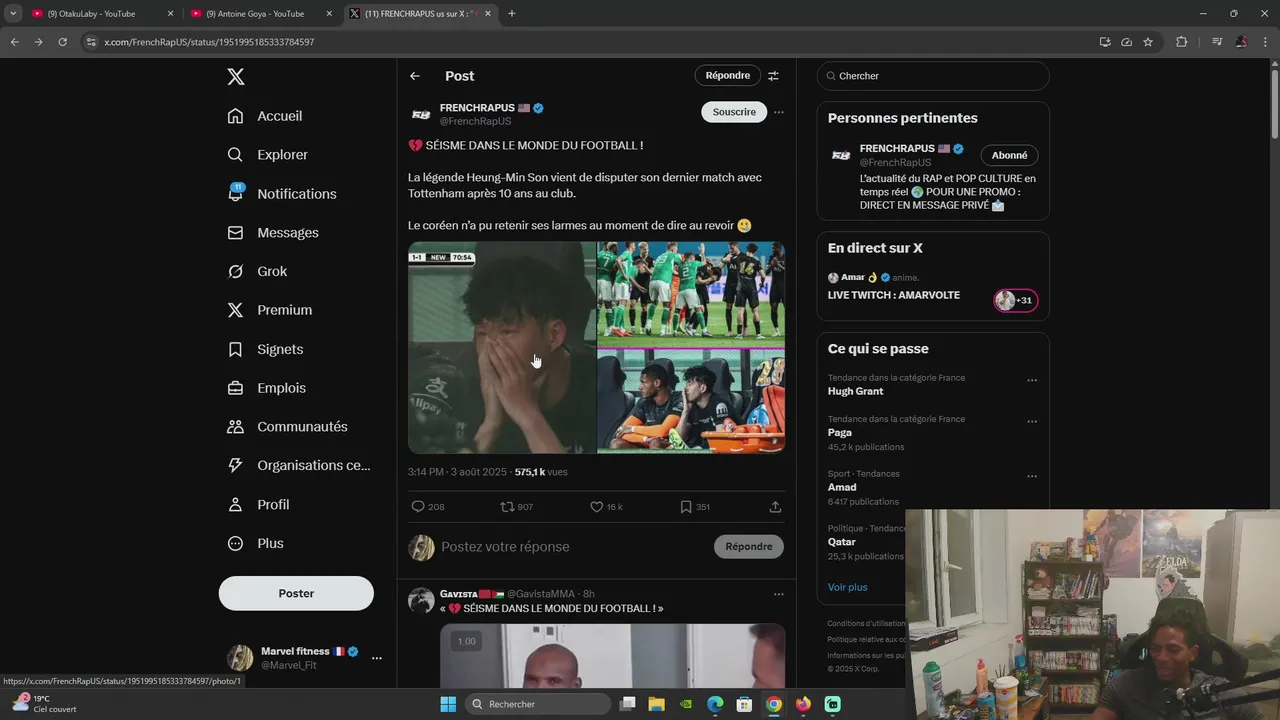The height and width of the screenshot is (720, 1280).
Task: Open File Explorer from taskbar
Action: coord(657,704)
